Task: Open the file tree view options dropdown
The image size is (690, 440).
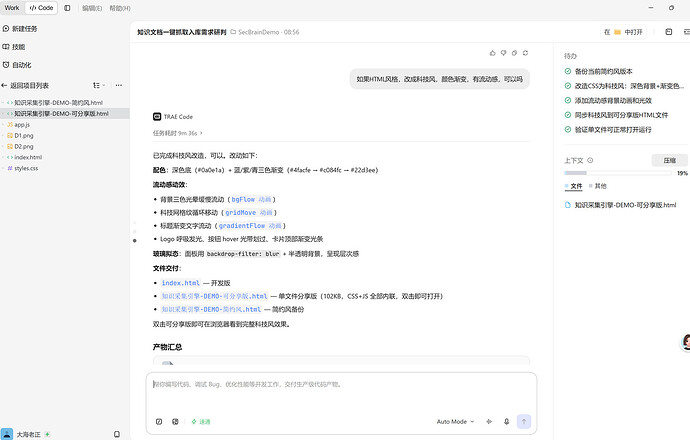Action: tap(99, 85)
